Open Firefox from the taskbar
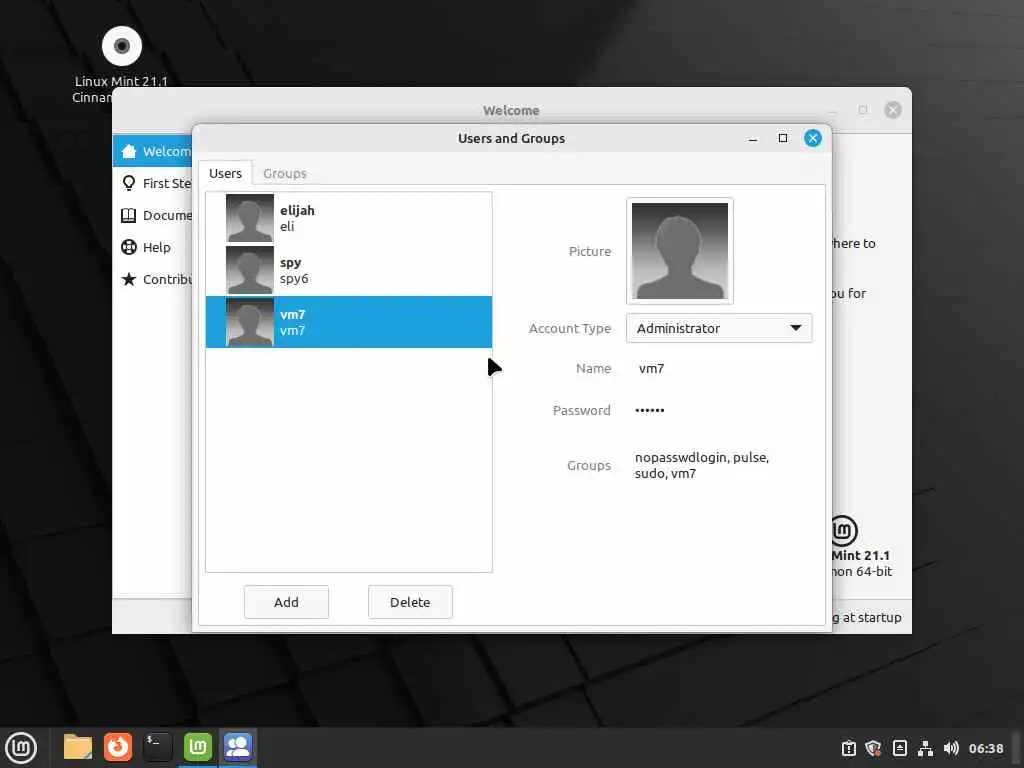 pos(118,747)
